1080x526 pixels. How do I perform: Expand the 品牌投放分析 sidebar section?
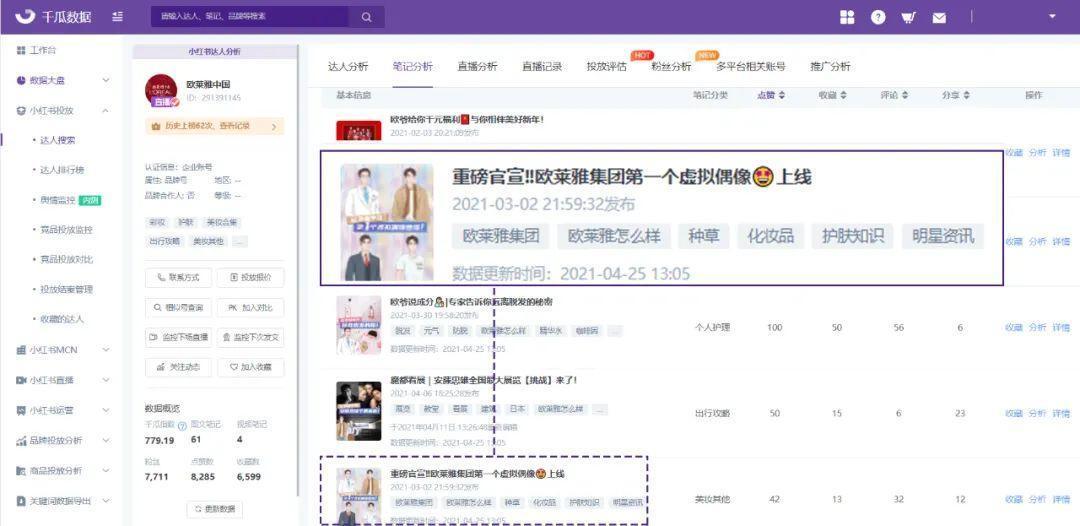[x=62, y=441]
